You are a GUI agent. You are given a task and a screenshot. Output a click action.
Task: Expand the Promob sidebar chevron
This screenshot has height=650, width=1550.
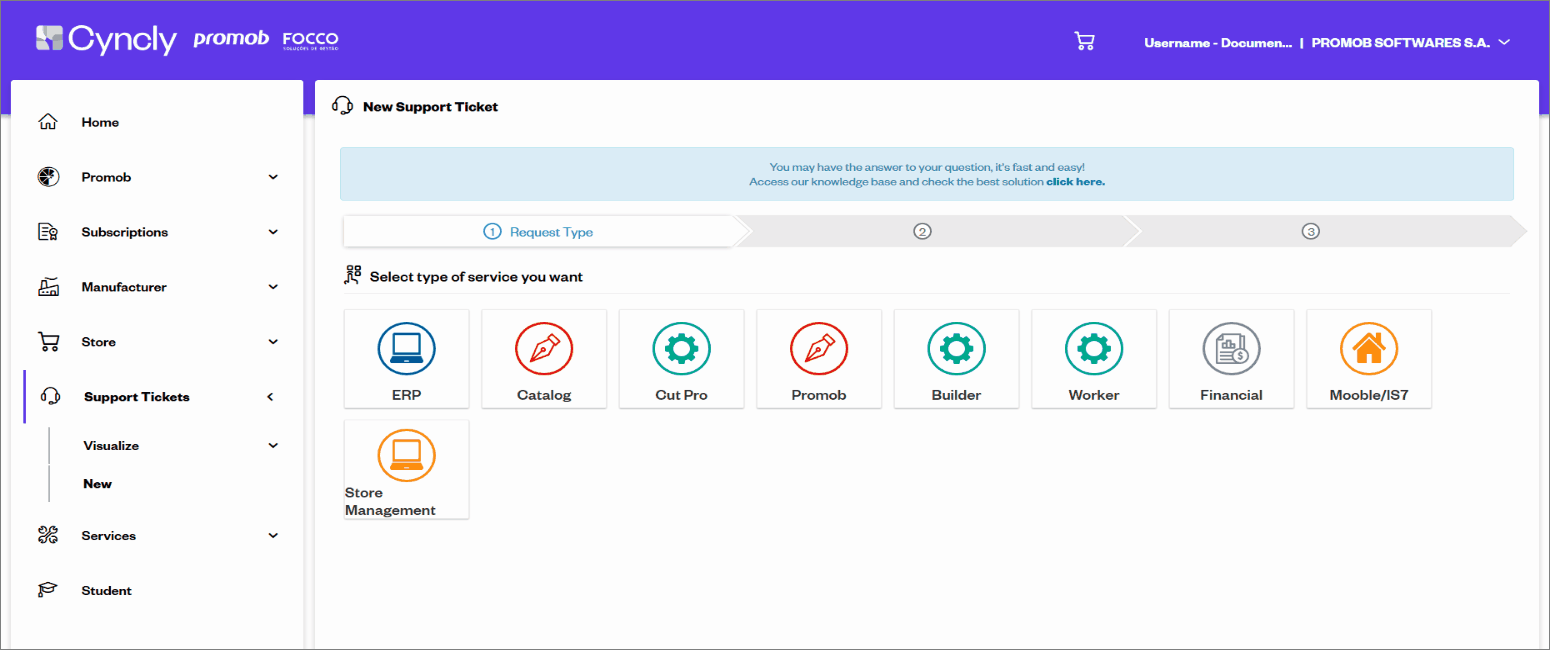click(x=273, y=177)
